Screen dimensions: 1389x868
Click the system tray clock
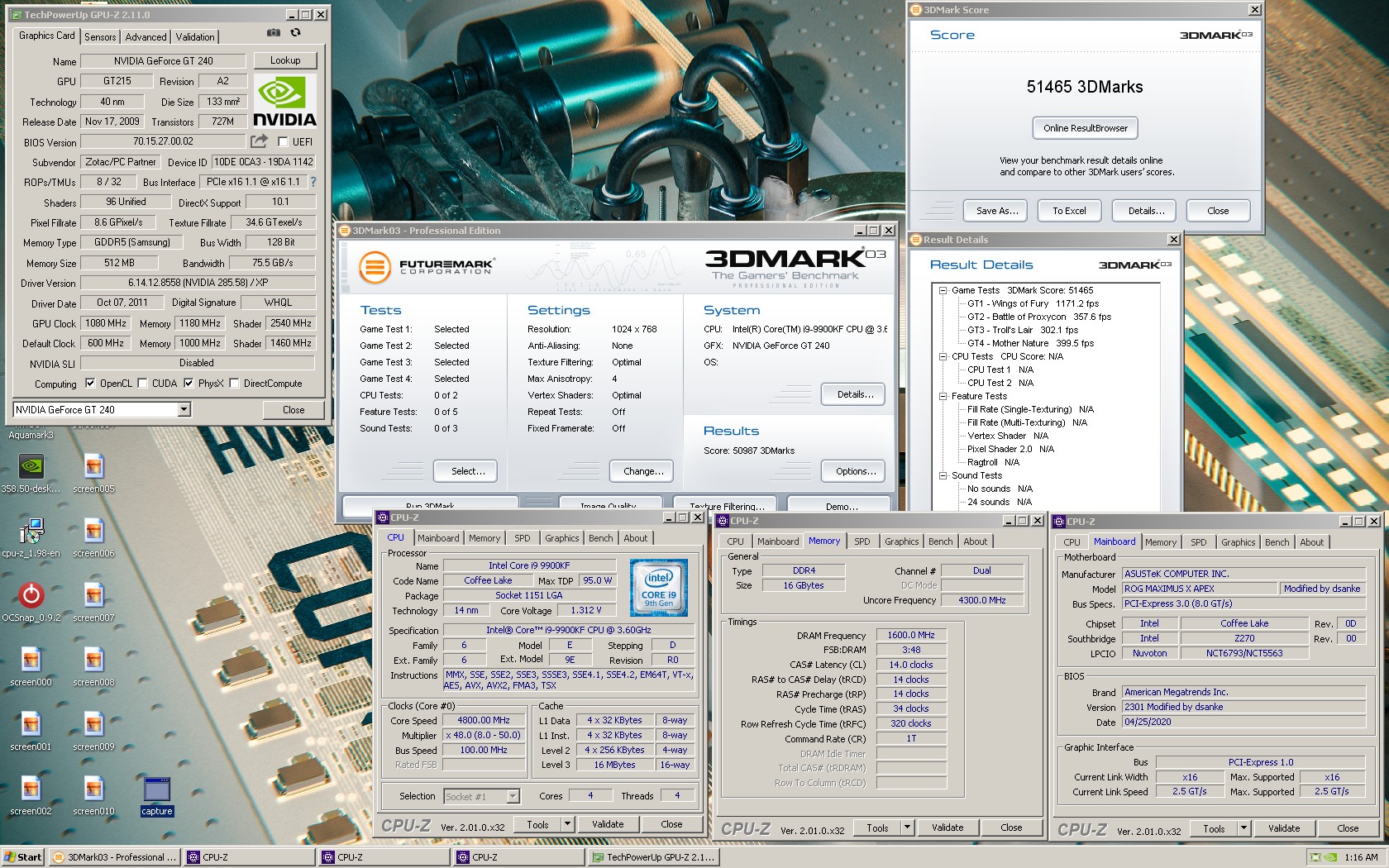pyautogui.click(x=1361, y=857)
